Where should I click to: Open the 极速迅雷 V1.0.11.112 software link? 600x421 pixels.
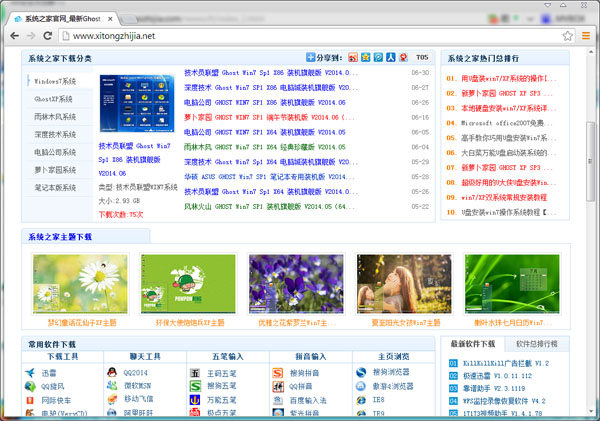tap(506, 374)
